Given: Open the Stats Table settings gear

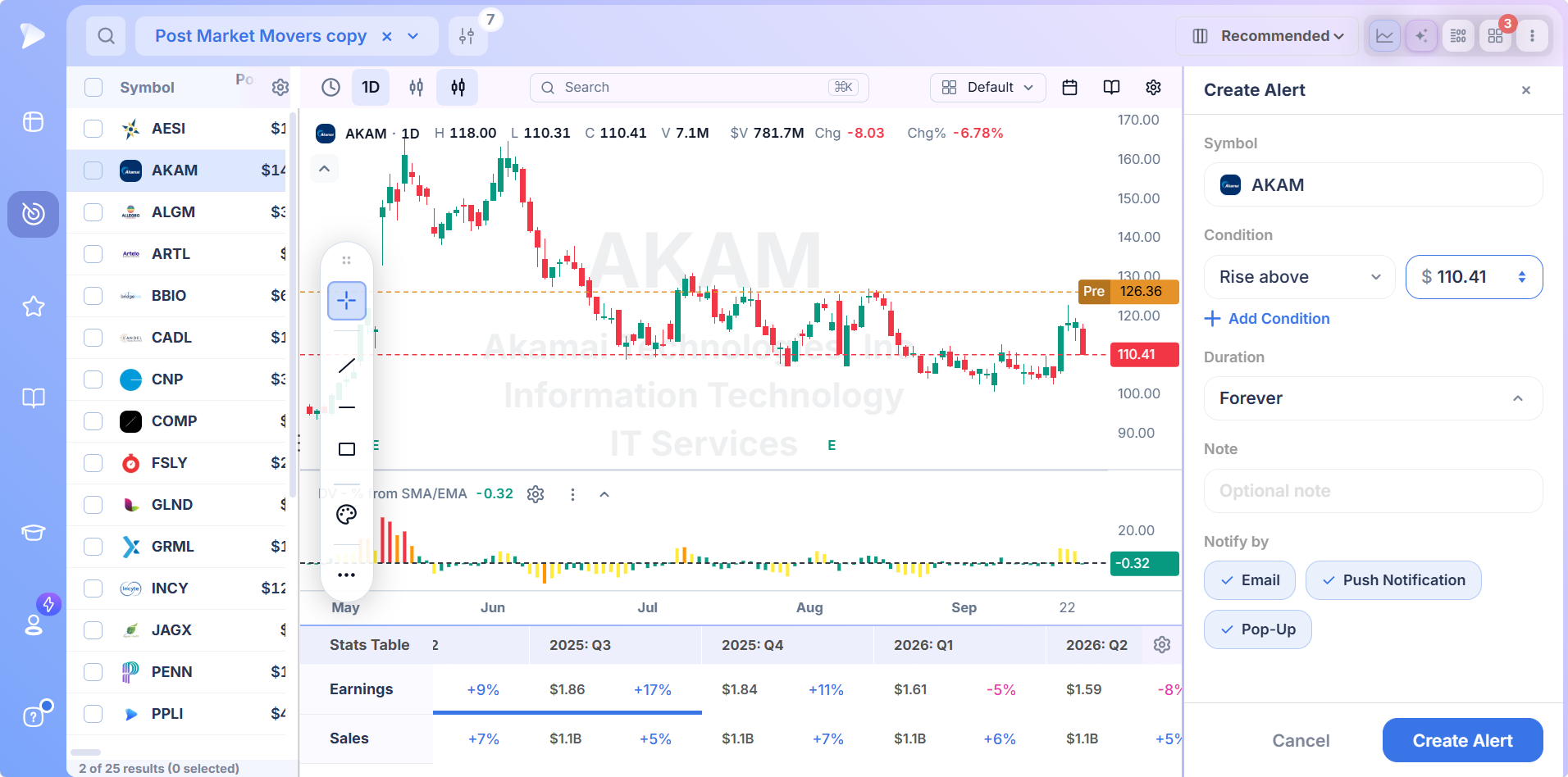Looking at the screenshot, I should [1162, 645].
